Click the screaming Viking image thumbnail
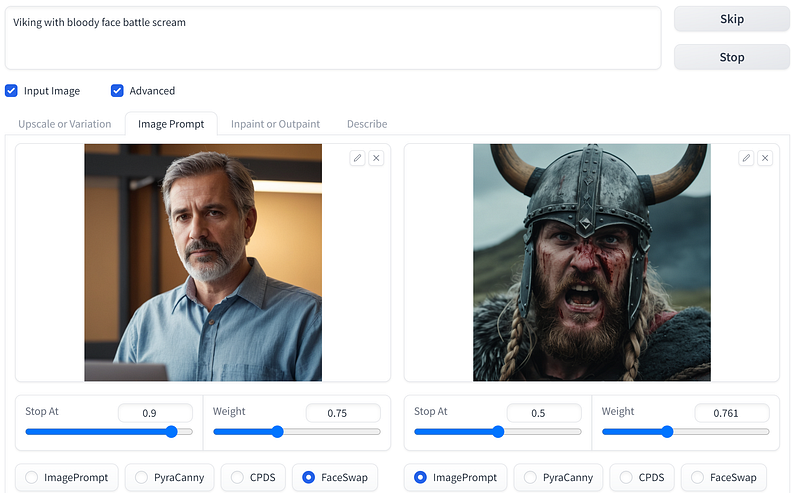 (x=592, y=262)
